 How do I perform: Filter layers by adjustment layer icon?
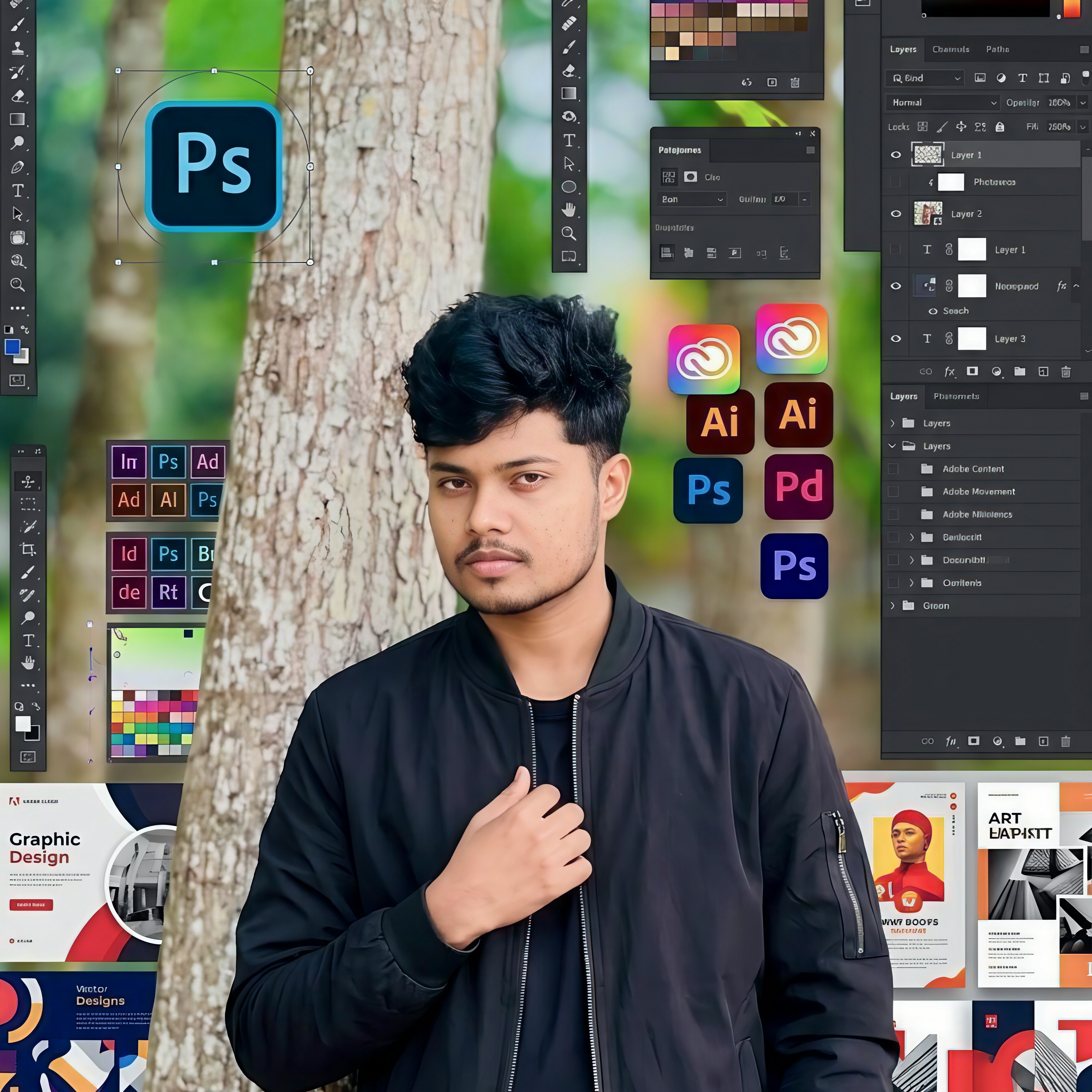pos(1001,78)
